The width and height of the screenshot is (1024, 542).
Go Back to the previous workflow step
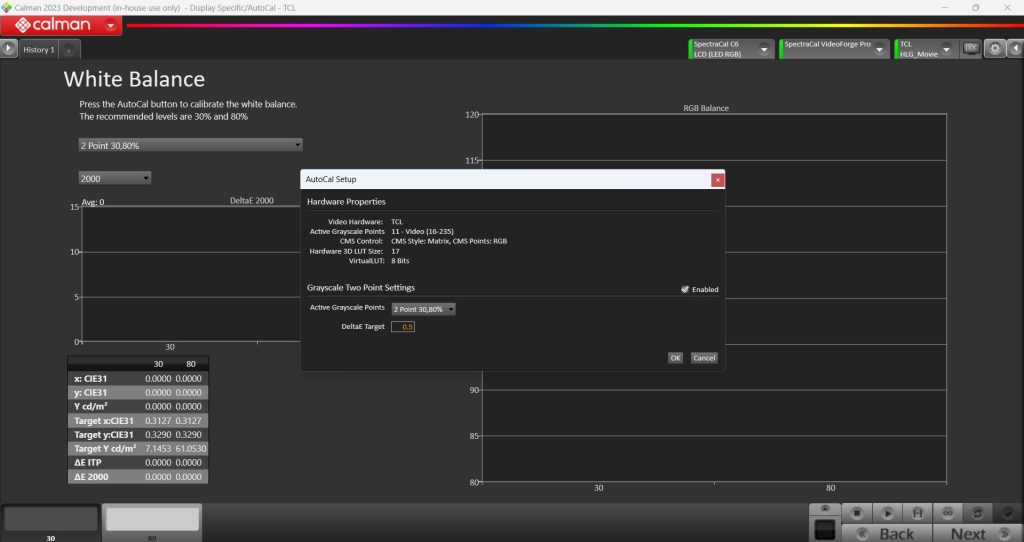tap(887, 534)
